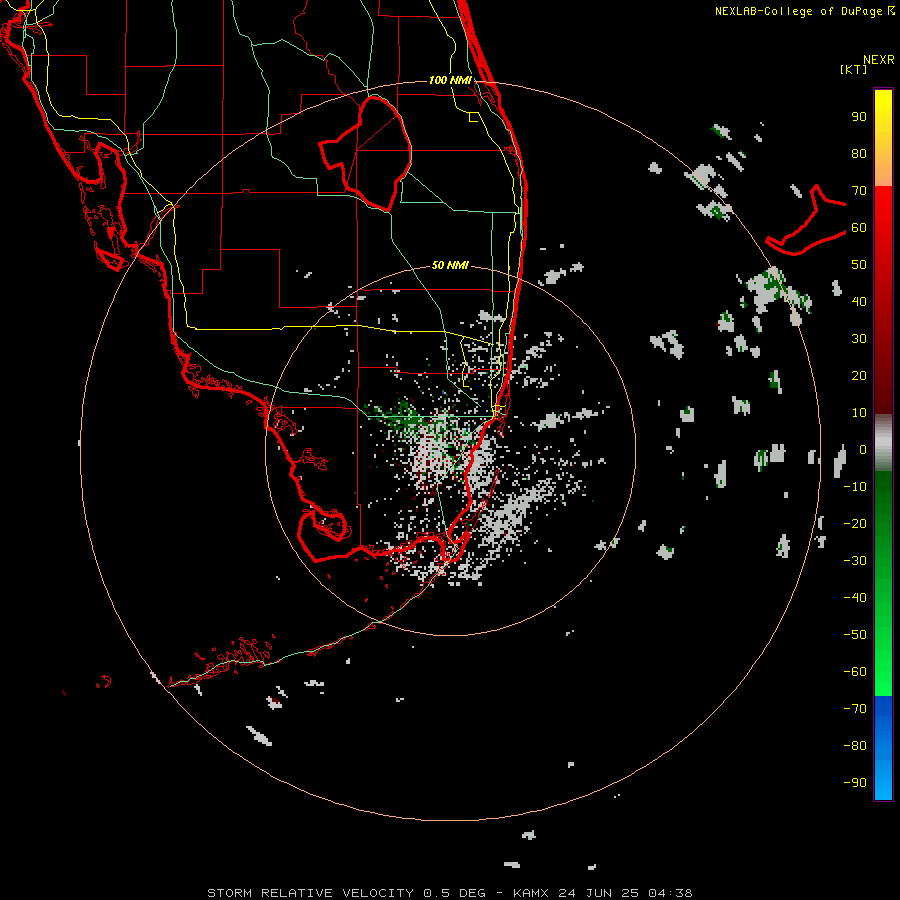Click the positive 60 knot scale label
The height and width of the screenshot is (900, 900).
coord(859,228)
